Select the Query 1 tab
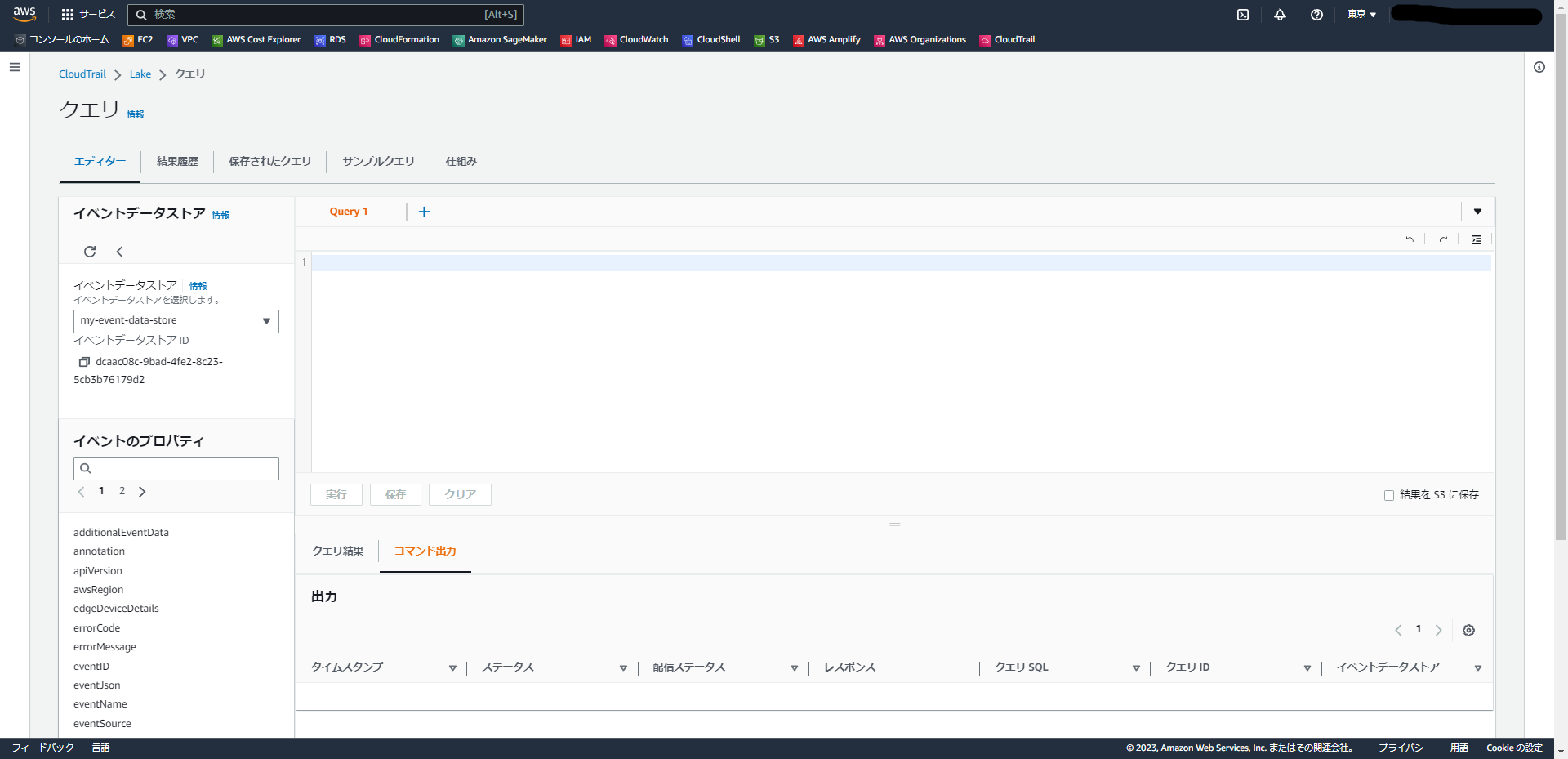Image resolution: width=1568 pixels, height=759 pixels. pyautogui.click(x=349, y=212)
